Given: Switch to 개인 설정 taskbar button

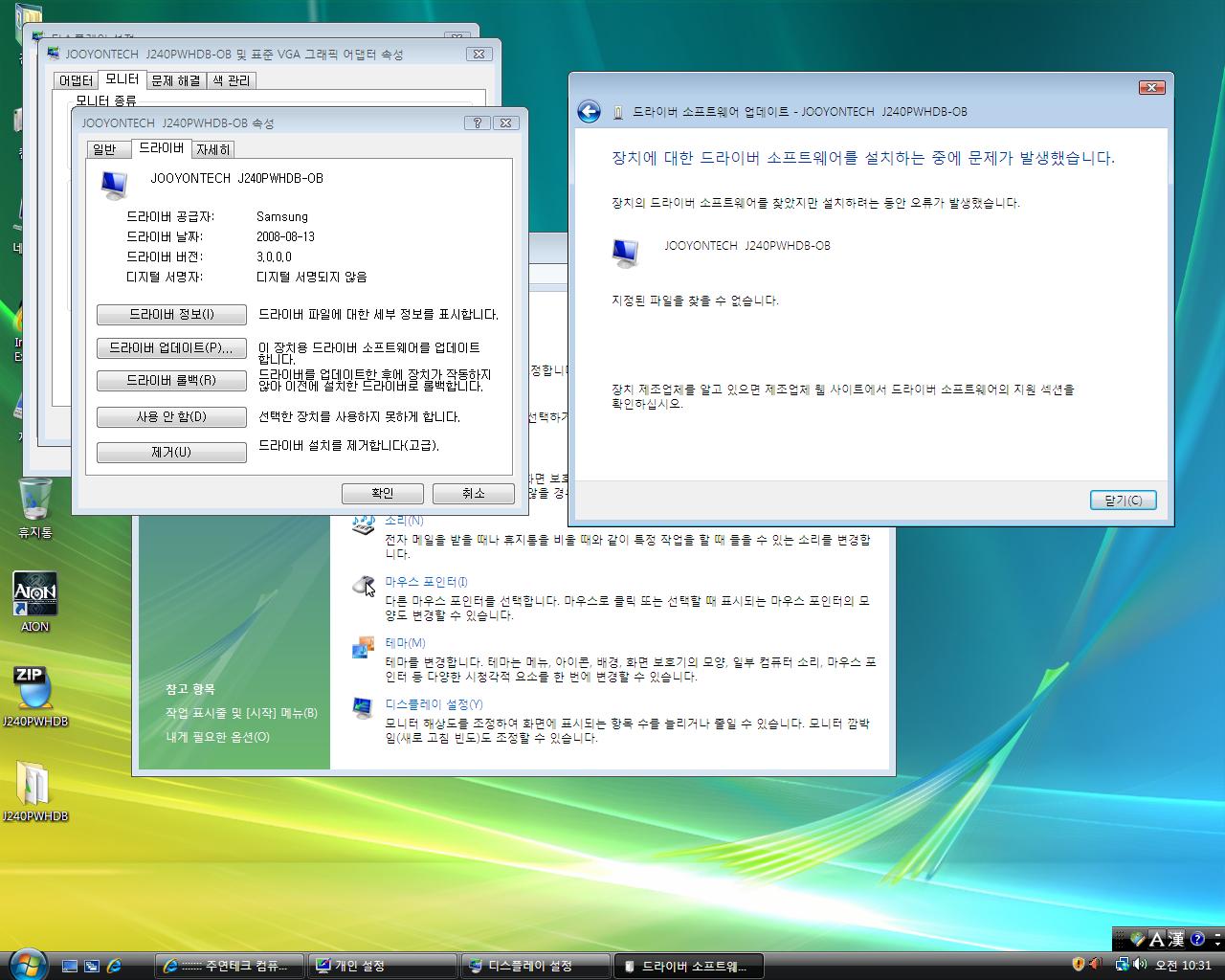Looking at the screenshot, I should (383, 967).
